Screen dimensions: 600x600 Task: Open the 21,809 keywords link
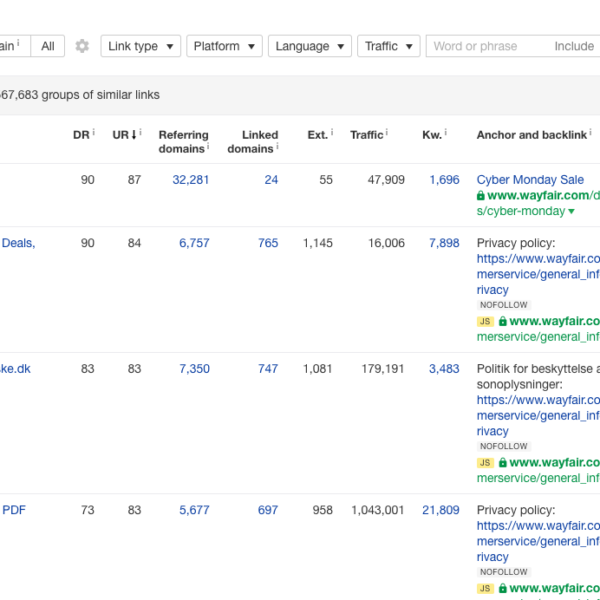440,510
